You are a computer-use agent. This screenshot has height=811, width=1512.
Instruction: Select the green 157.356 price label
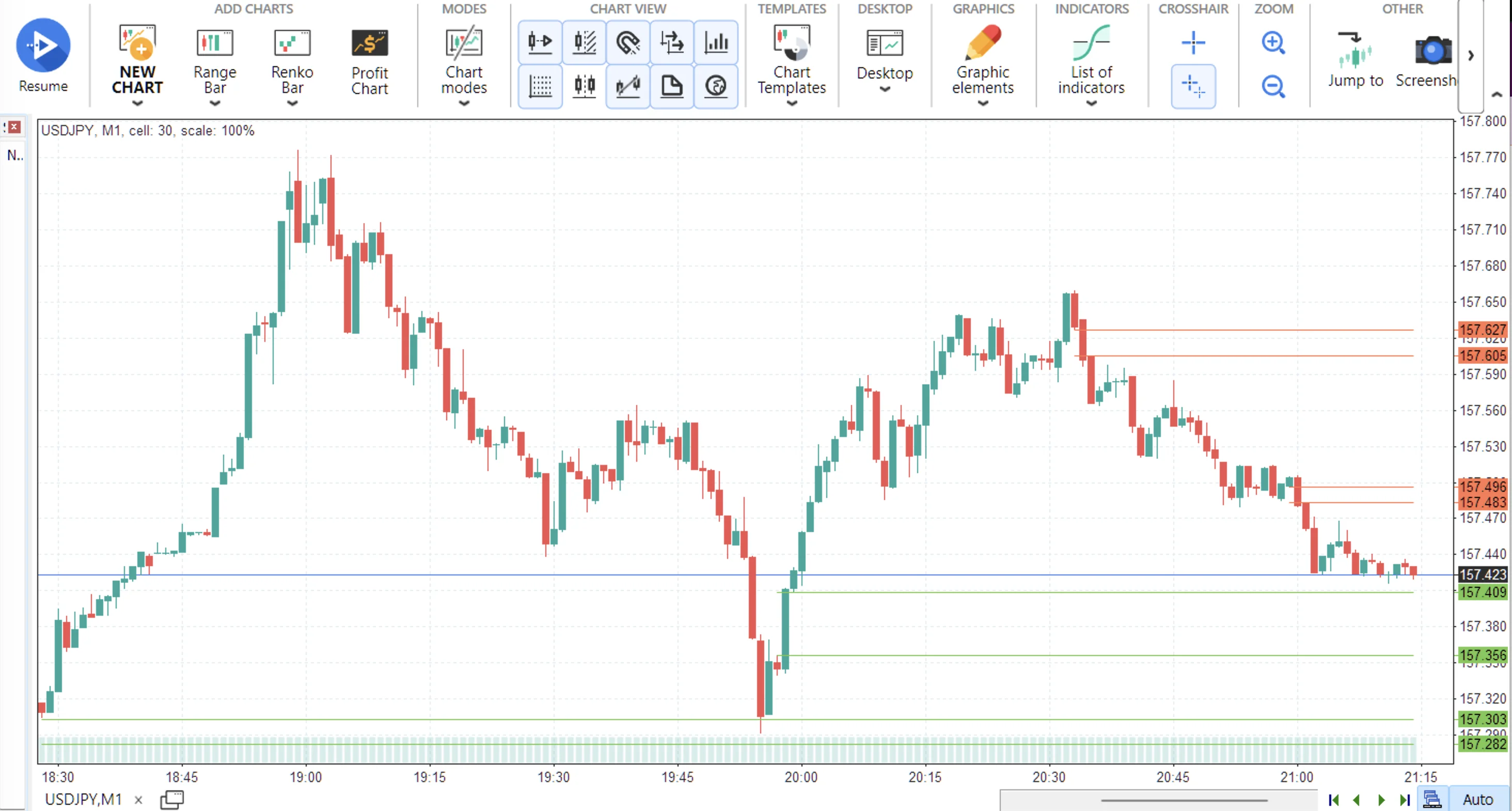click(x=1483, y=656)
